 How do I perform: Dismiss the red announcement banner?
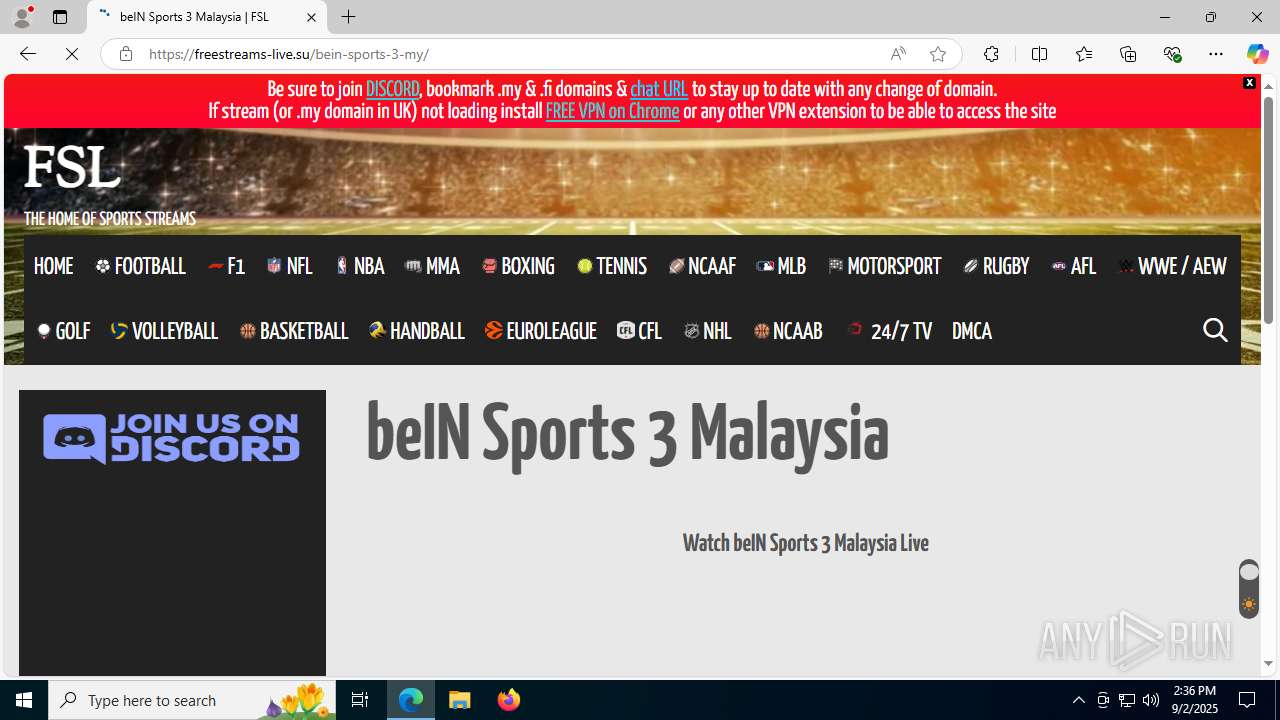click(1249, 83)
